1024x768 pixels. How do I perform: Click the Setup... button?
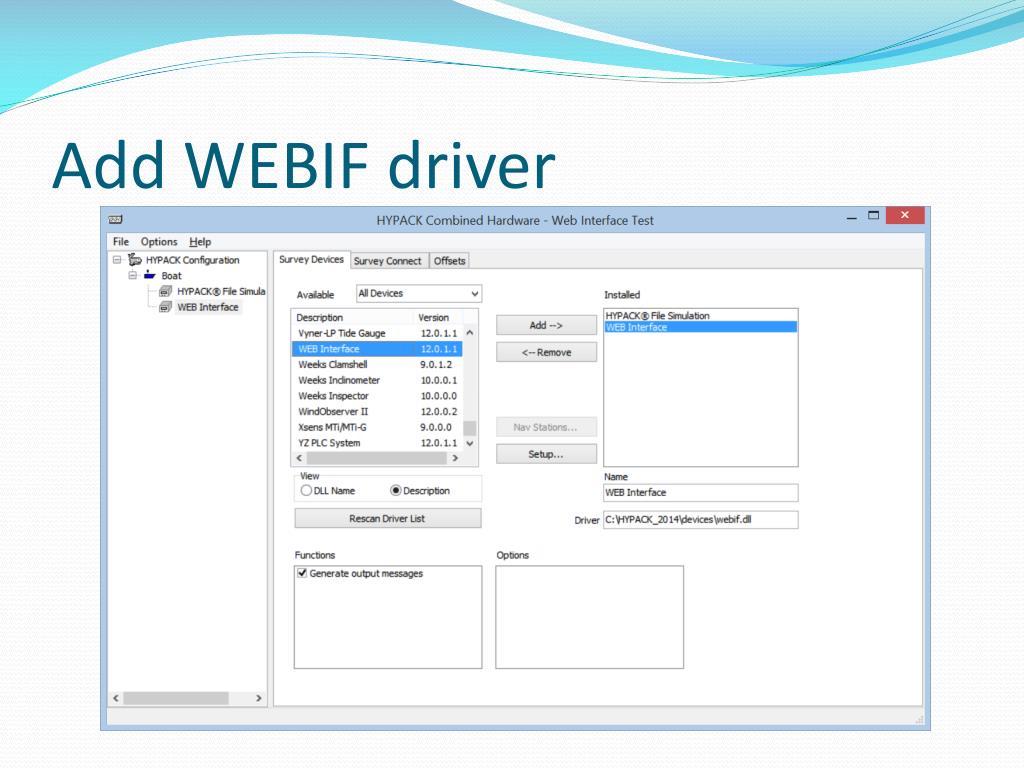(546, 454)
